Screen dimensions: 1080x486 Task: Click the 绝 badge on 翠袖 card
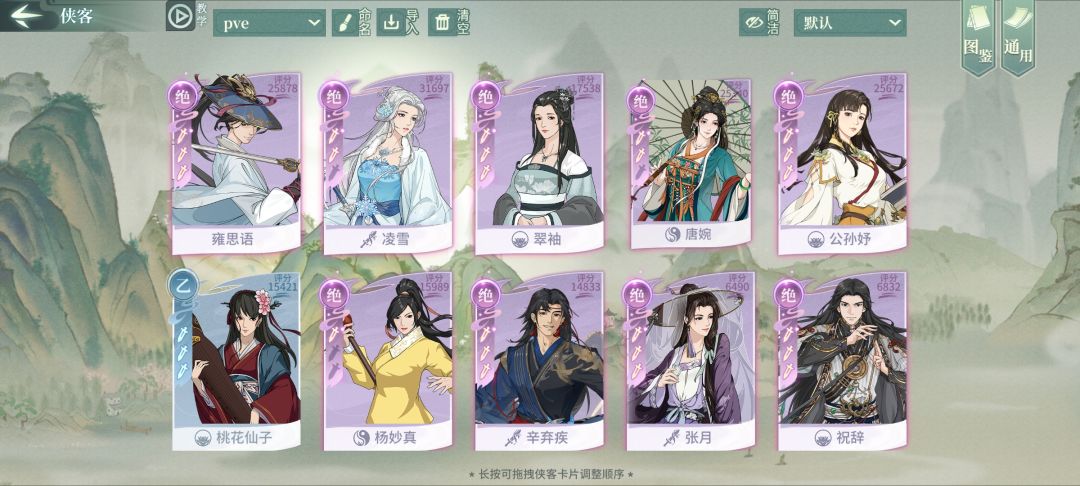[x=486, y=95]
